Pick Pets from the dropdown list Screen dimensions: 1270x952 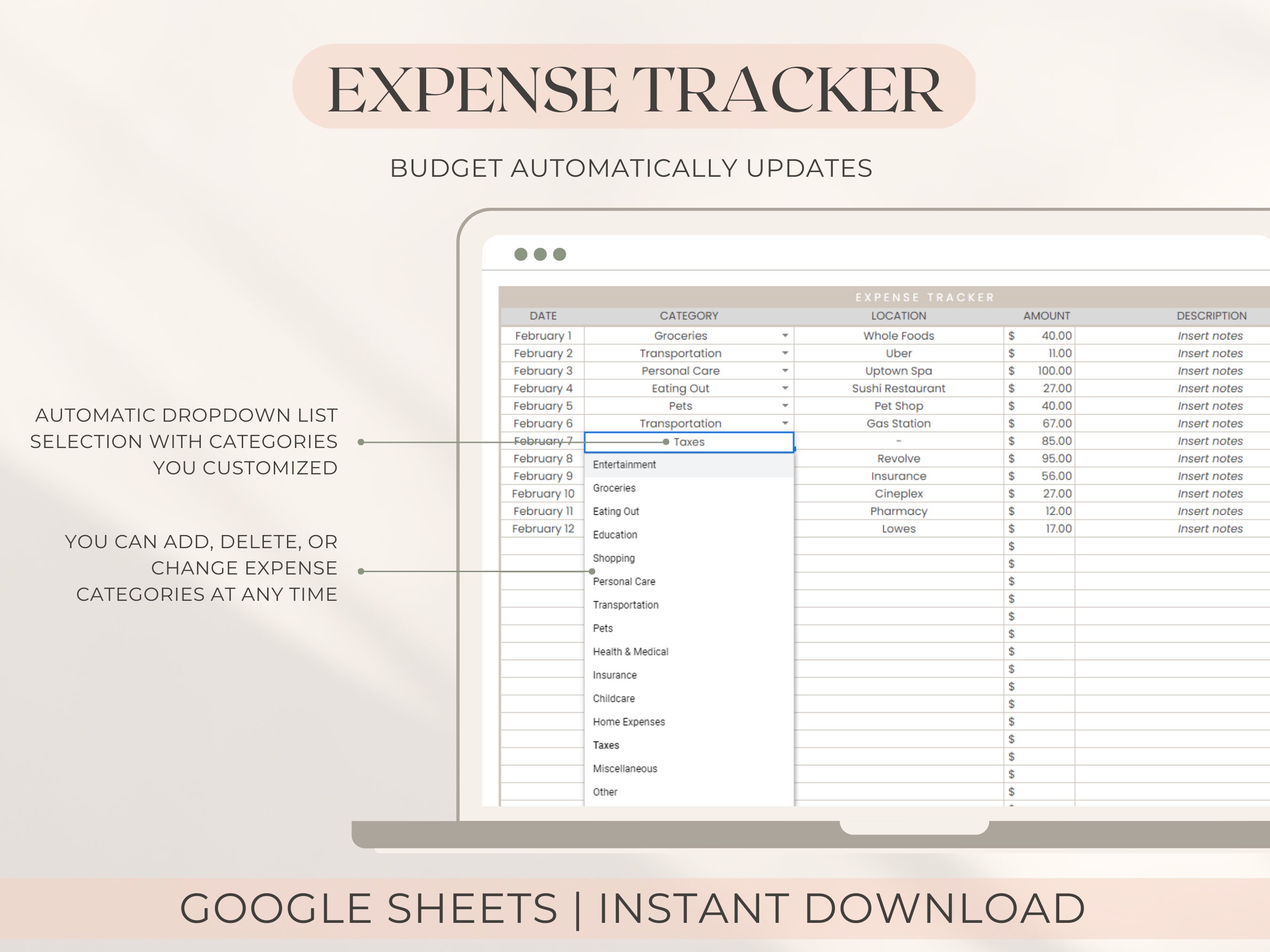tap(689, 629)
